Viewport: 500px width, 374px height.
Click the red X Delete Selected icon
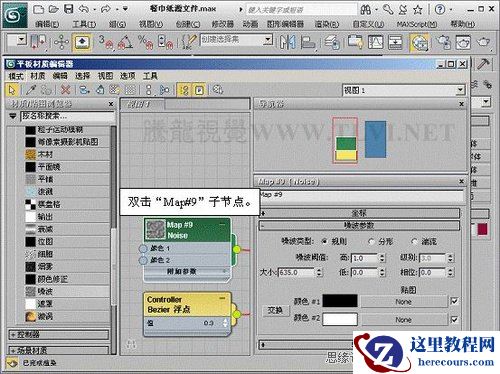pos(66,90)
